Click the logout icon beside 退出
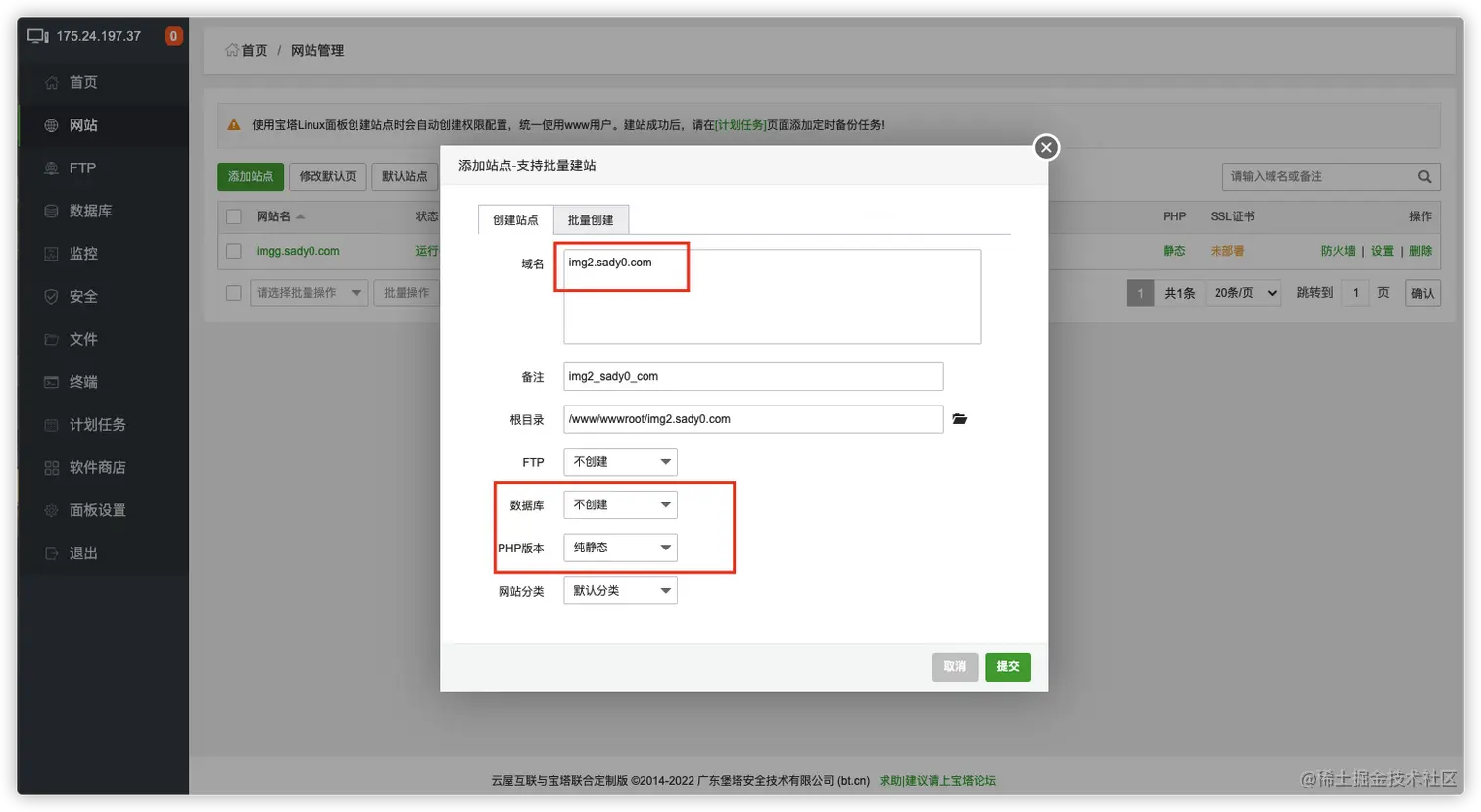1481x812 pixels. pyautogui.click(x=51, y=553)
